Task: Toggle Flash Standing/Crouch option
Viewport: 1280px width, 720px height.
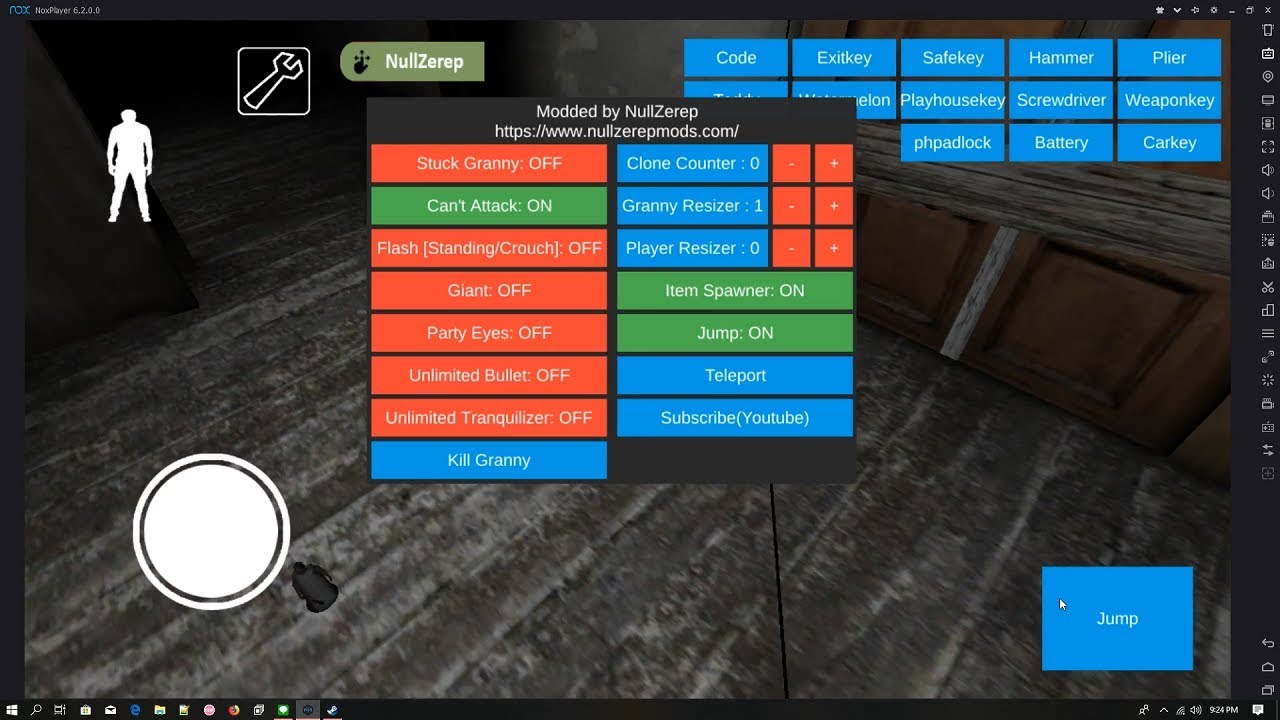Action: 489,248
